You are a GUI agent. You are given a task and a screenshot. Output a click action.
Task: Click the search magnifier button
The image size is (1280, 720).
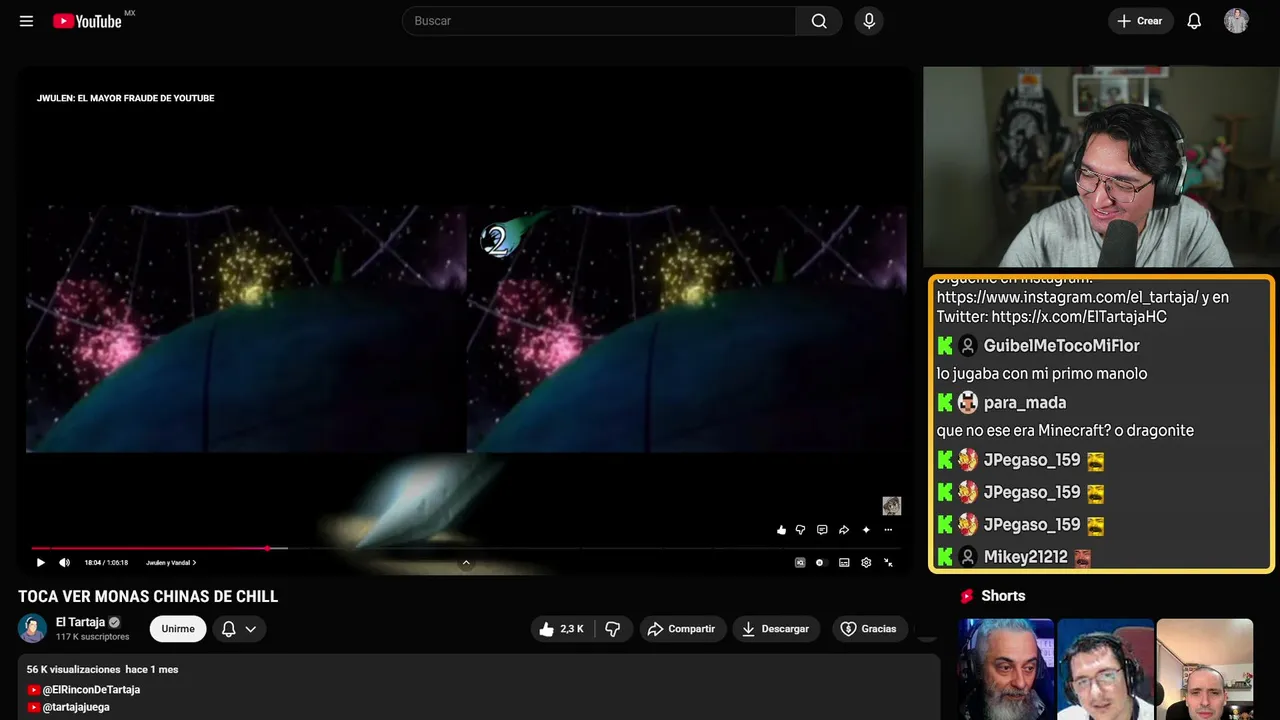point(819,21)
